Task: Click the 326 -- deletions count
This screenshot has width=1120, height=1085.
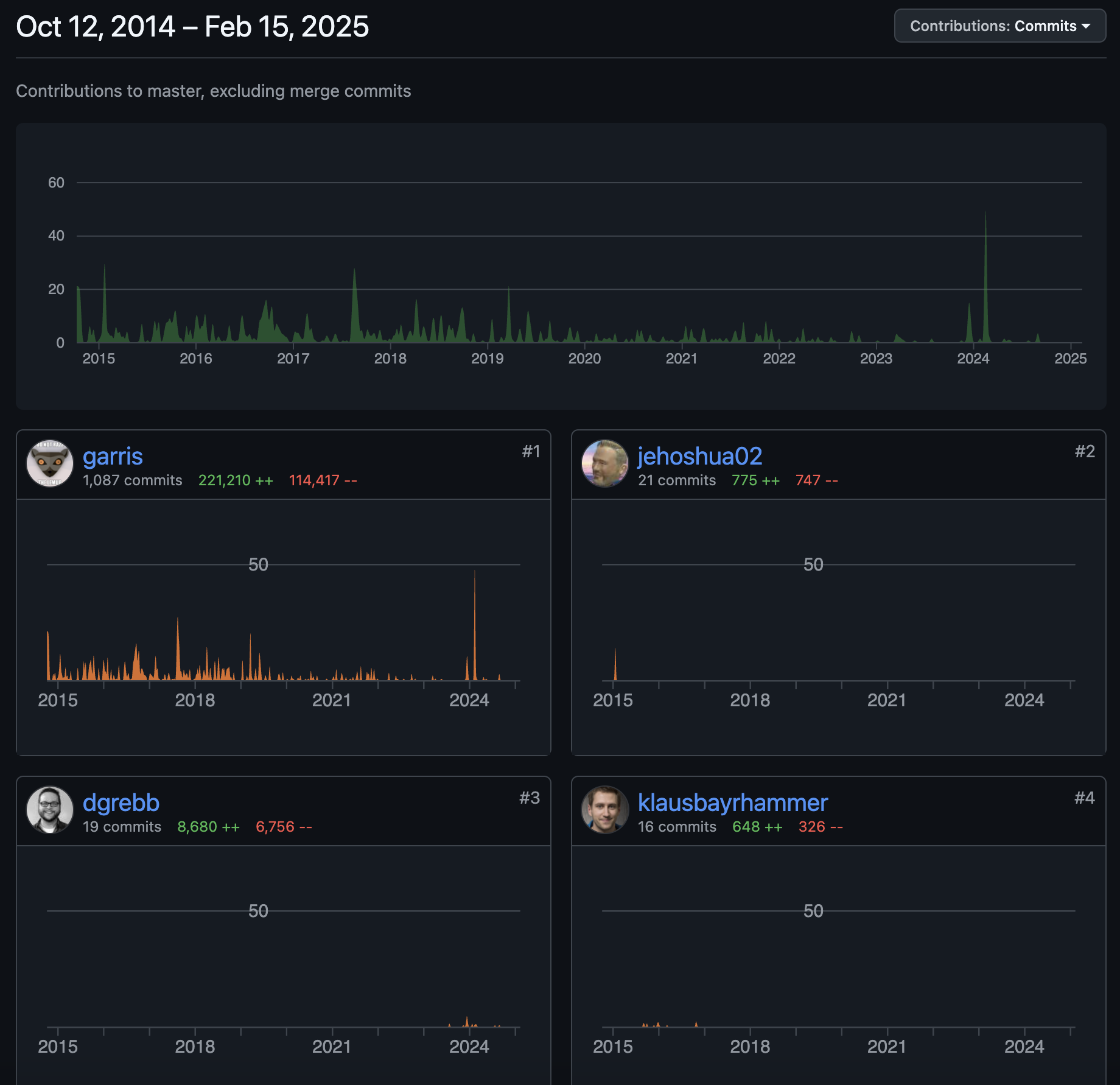Action: [x=821, y=827]
